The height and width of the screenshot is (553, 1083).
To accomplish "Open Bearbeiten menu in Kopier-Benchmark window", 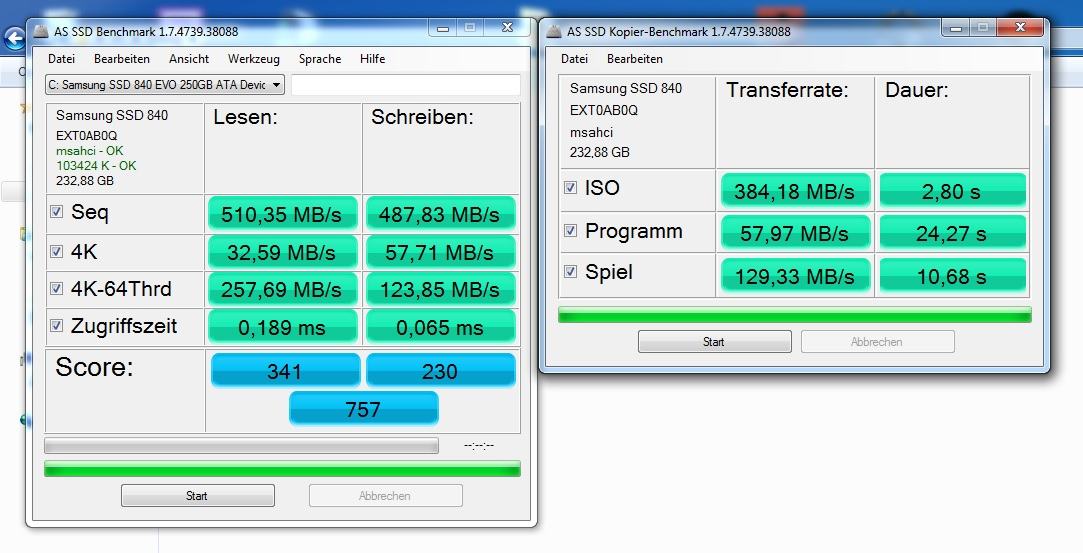I will click(x=635, y=59).
